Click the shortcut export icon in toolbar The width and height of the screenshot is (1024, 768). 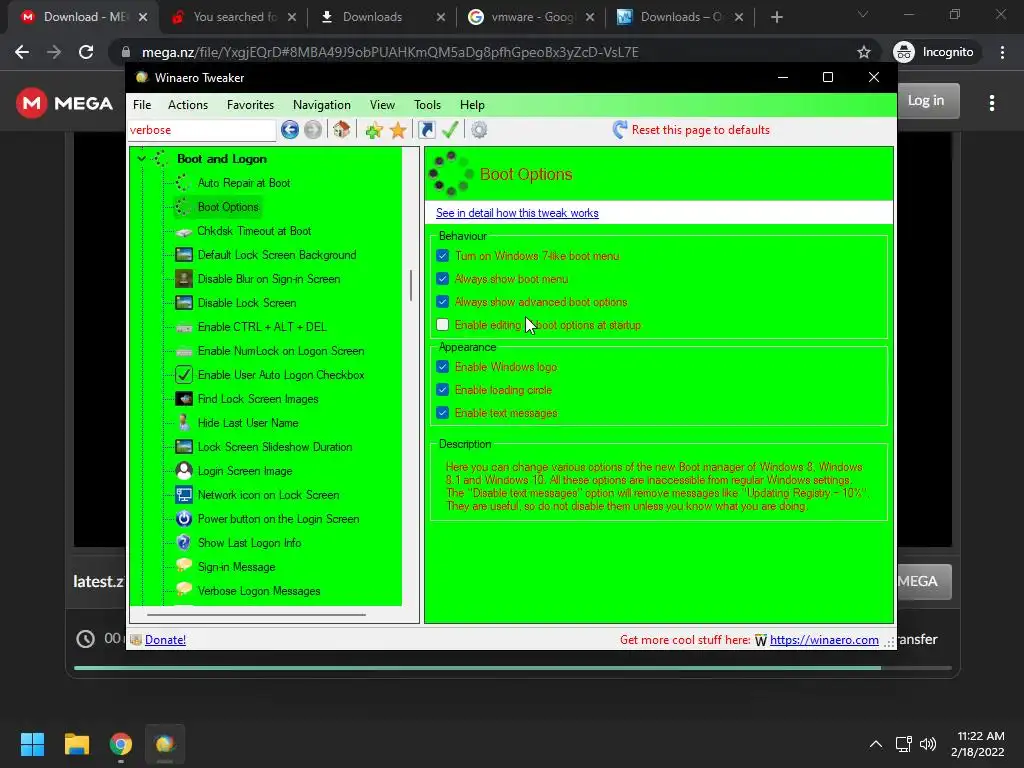(426, 130)
